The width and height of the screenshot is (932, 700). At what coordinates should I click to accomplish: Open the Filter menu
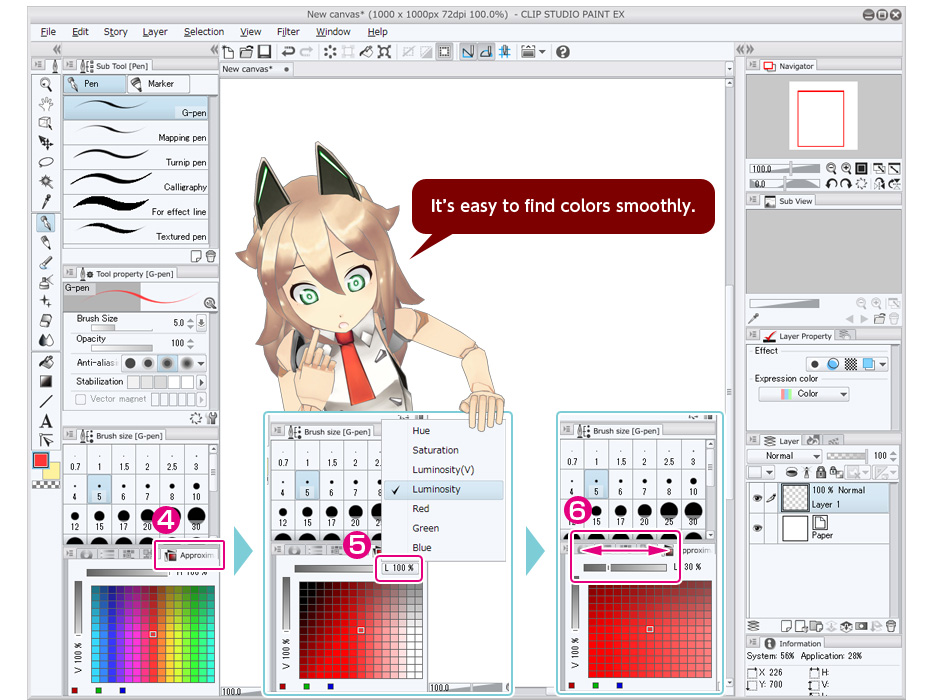(288, 31)
